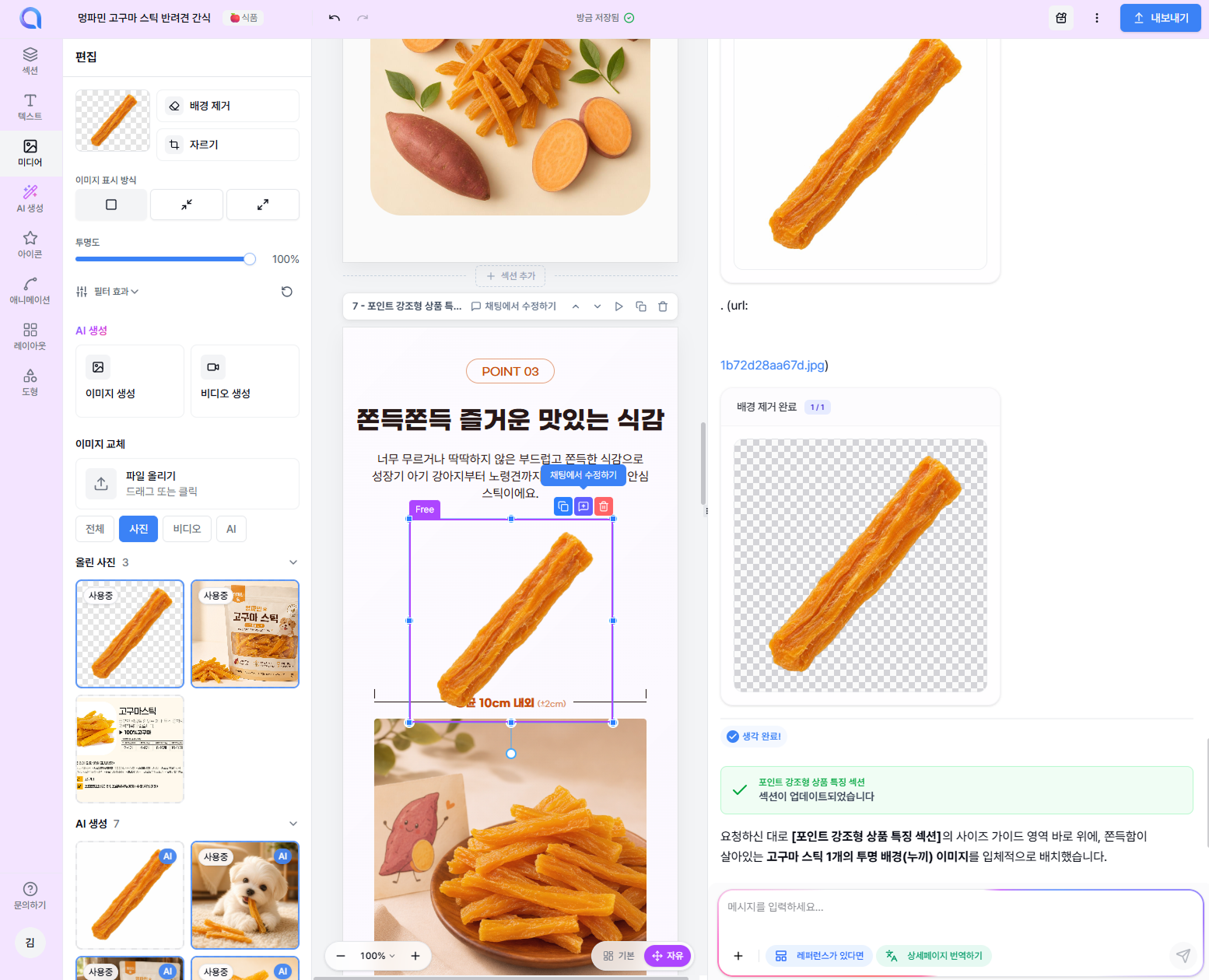
Task: Open the 100% zoom level dropdown
Action: [x=377, y=956]
